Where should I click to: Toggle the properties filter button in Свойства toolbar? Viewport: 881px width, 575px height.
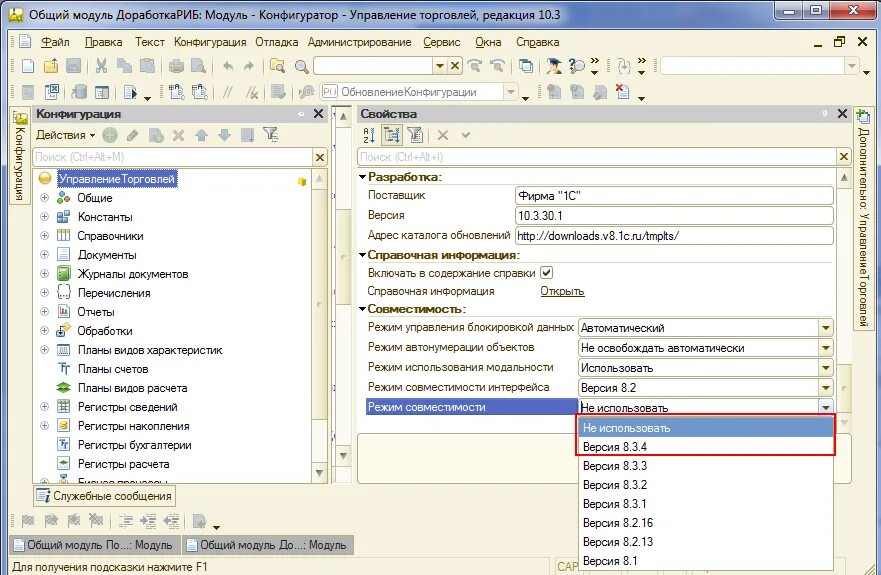coord(415,135)
